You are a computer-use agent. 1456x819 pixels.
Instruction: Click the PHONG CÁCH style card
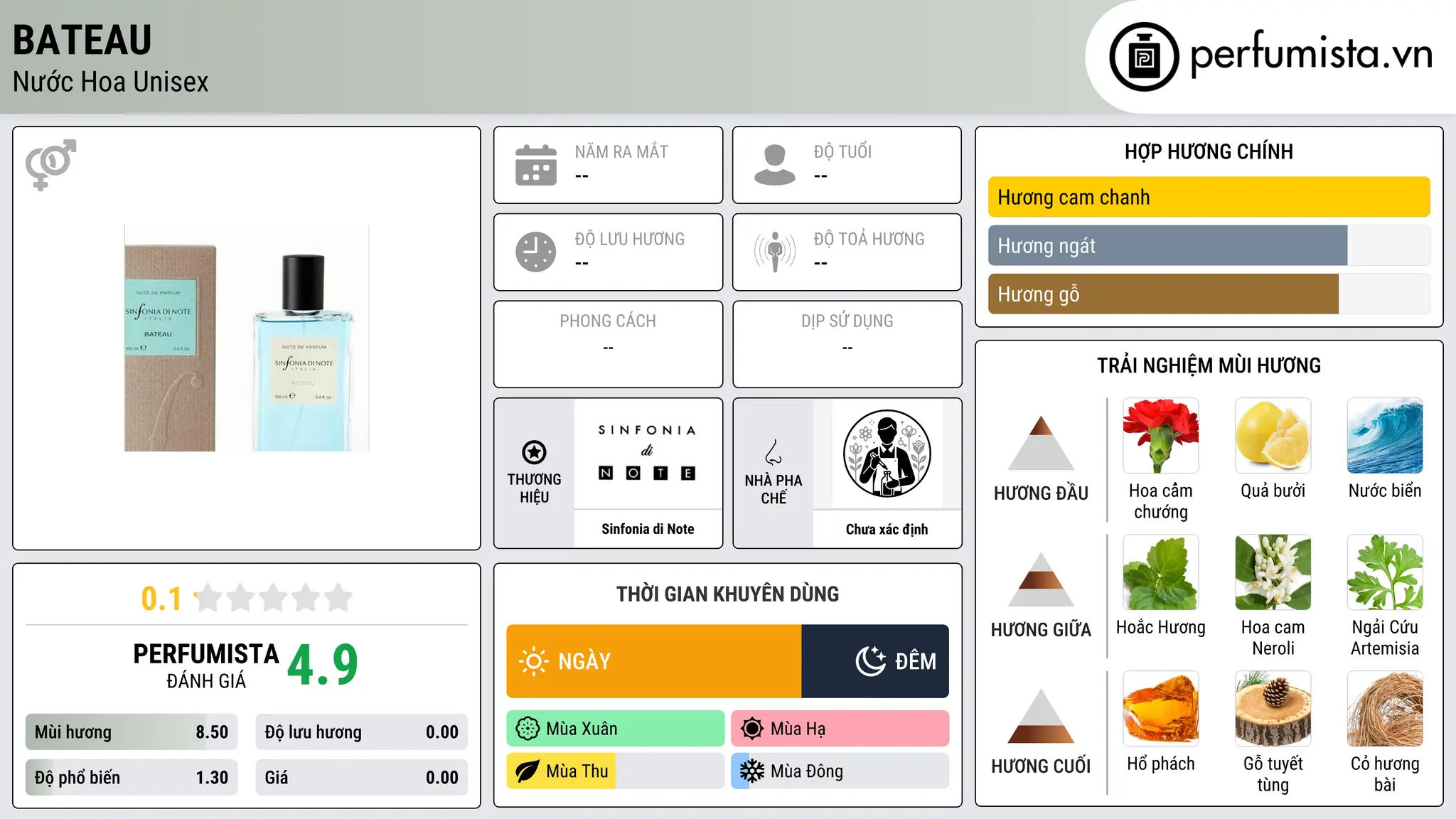click(x=608, y=344)
